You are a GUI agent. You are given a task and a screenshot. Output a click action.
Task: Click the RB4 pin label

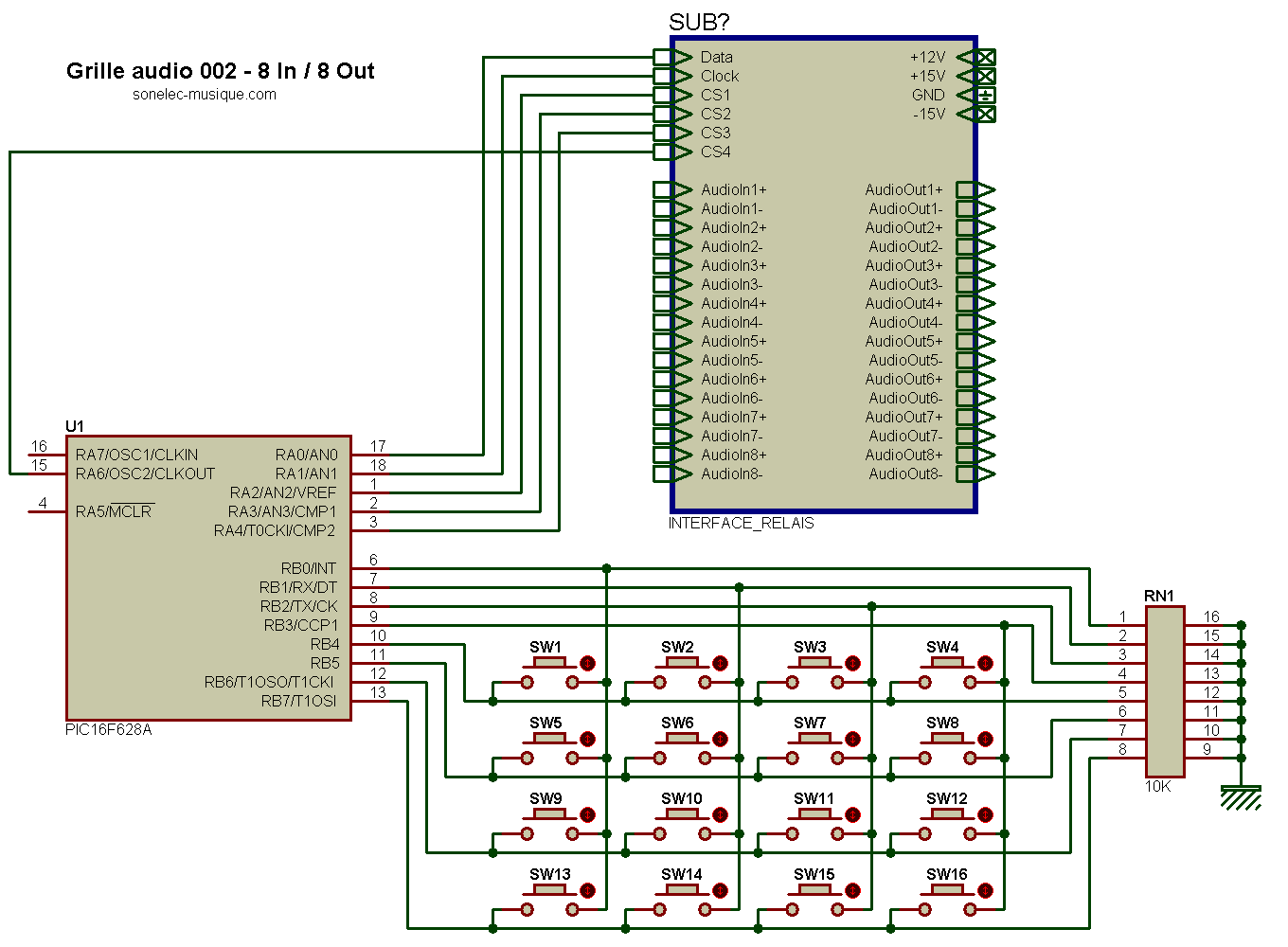coord(324,644)
